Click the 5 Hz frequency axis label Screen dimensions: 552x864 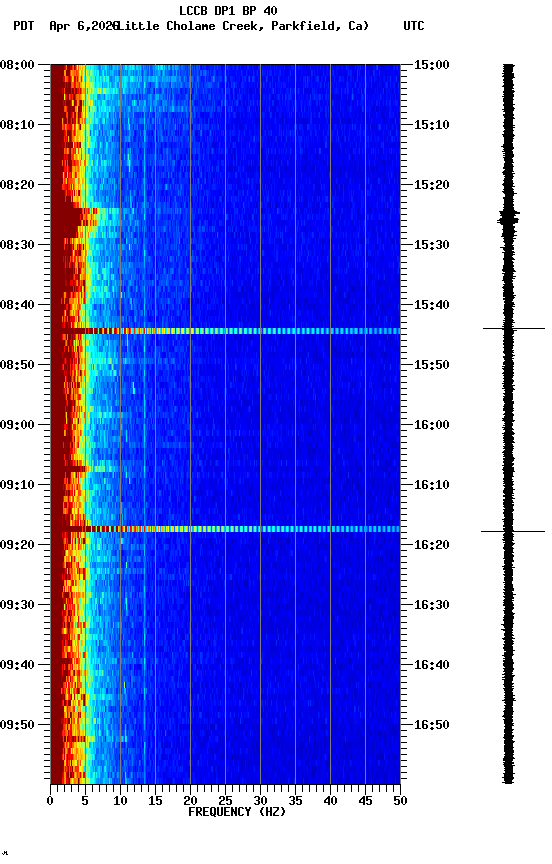85,801
